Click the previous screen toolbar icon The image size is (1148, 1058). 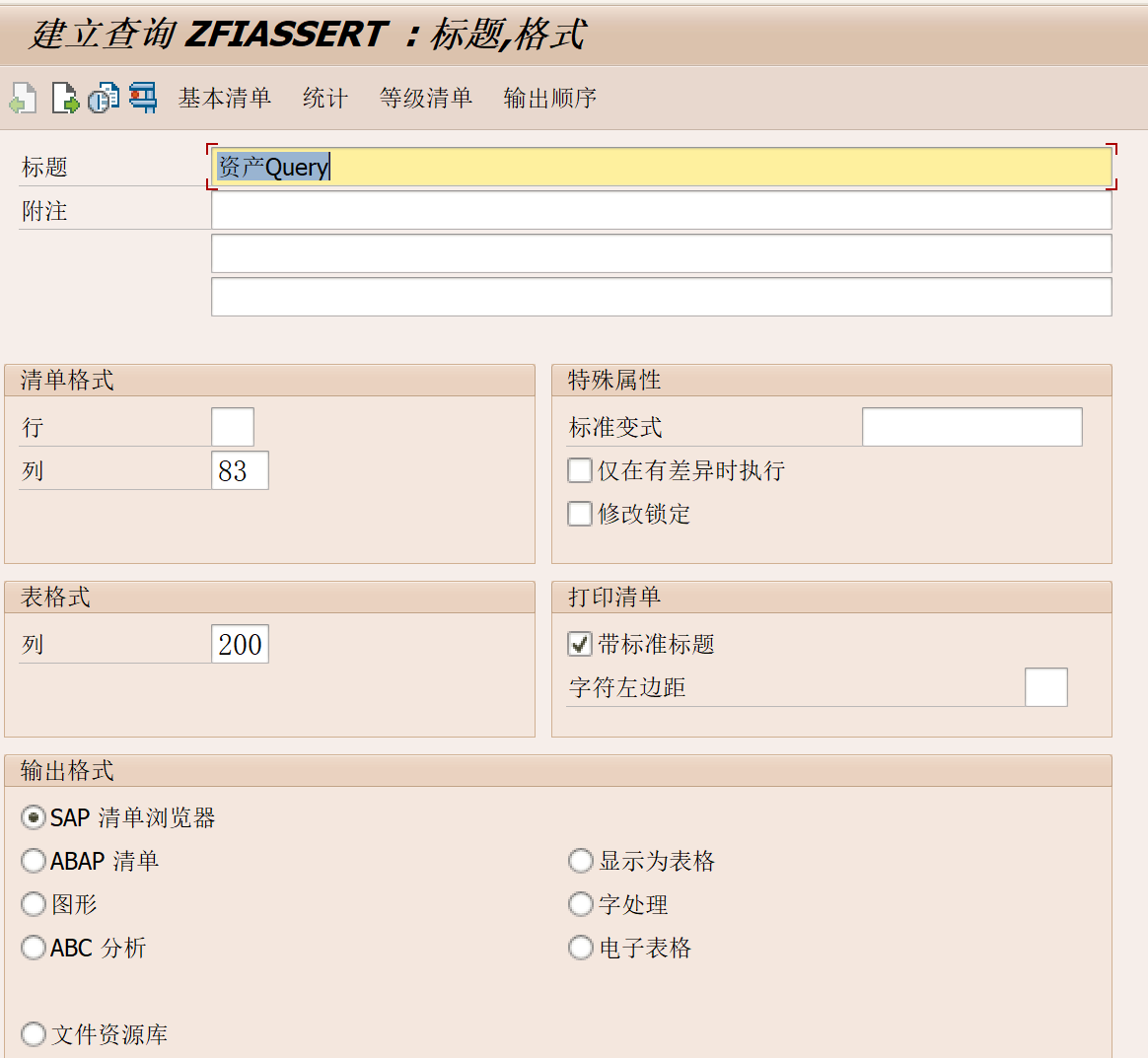click(x=22, y=98)
